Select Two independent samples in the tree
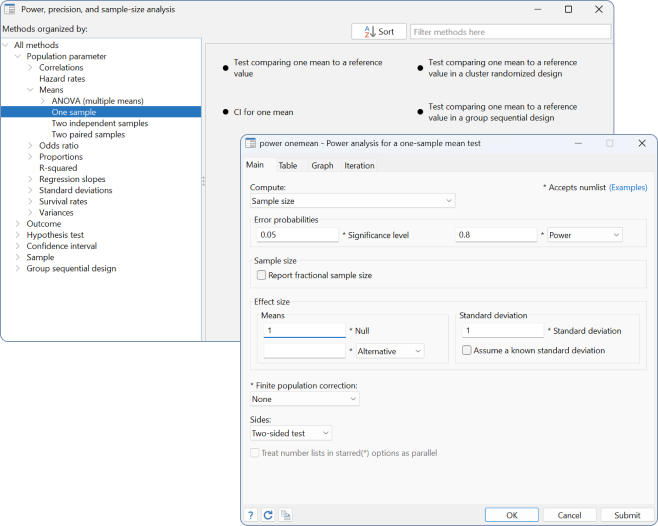 (x=100, y=123)
